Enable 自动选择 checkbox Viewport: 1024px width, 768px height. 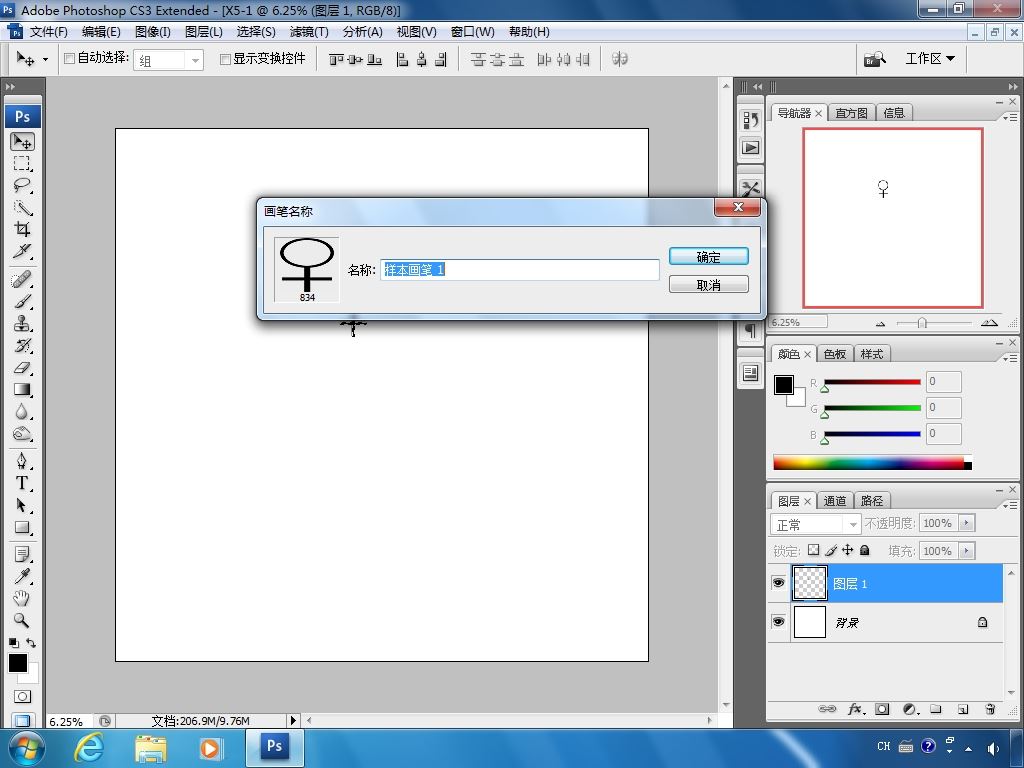click(x=69, y=59)
